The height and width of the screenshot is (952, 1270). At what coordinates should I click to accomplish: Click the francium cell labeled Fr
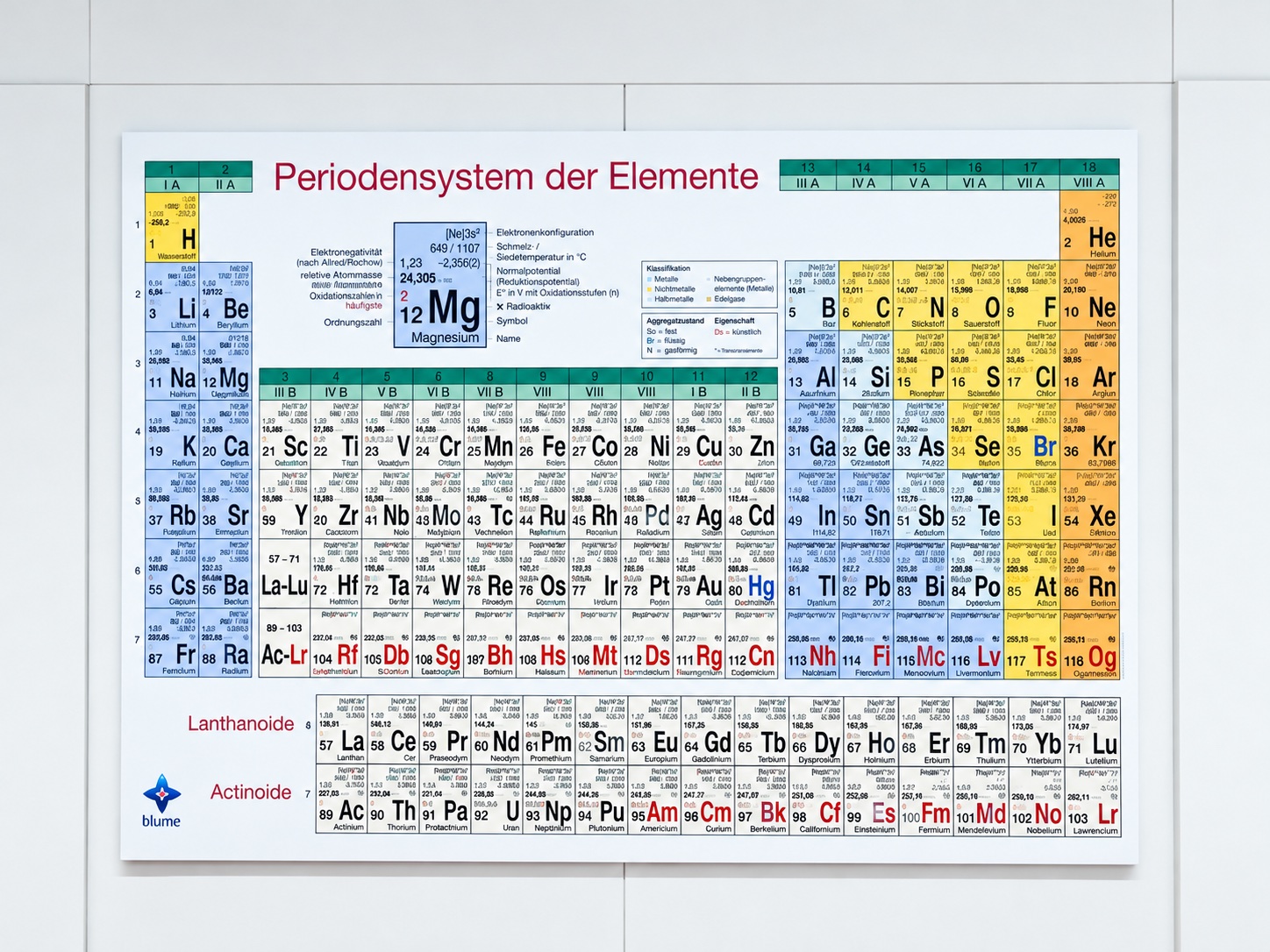(172, 643)
